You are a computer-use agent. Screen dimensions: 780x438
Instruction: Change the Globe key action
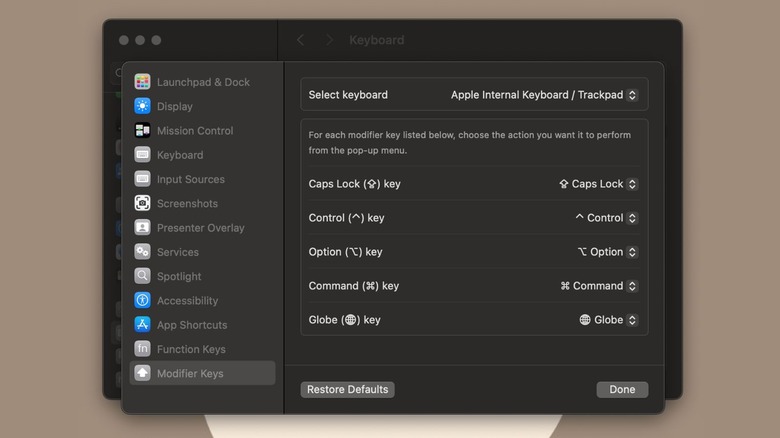(x=608, y=320)
